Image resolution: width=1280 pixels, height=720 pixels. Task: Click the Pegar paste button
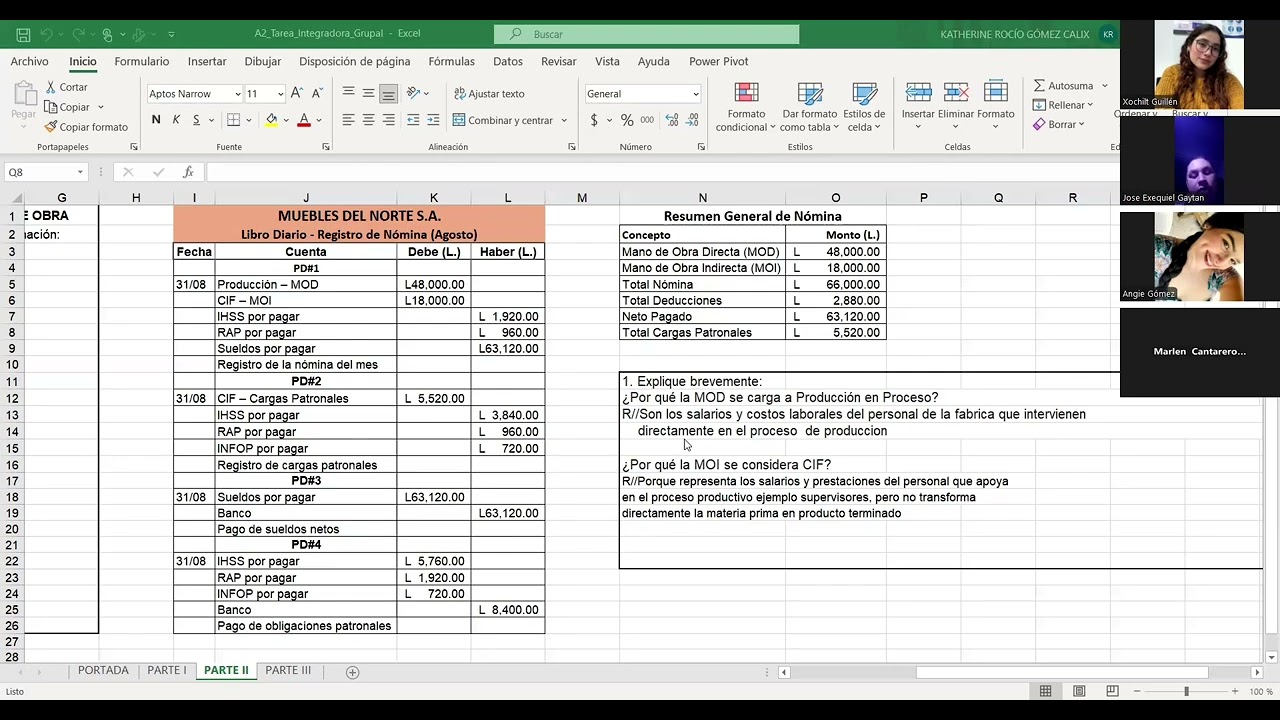tap(23, 102)
